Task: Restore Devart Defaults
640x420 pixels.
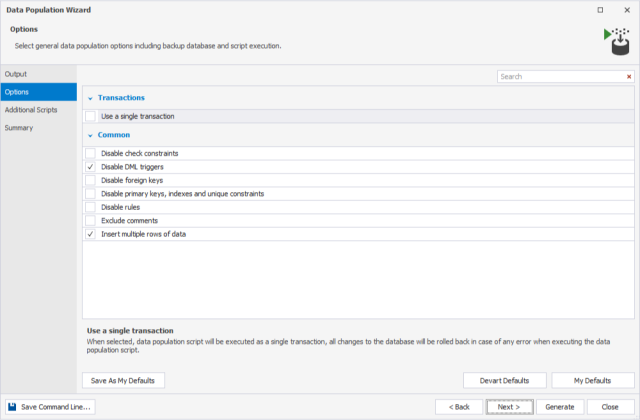Action: point(504,381)
